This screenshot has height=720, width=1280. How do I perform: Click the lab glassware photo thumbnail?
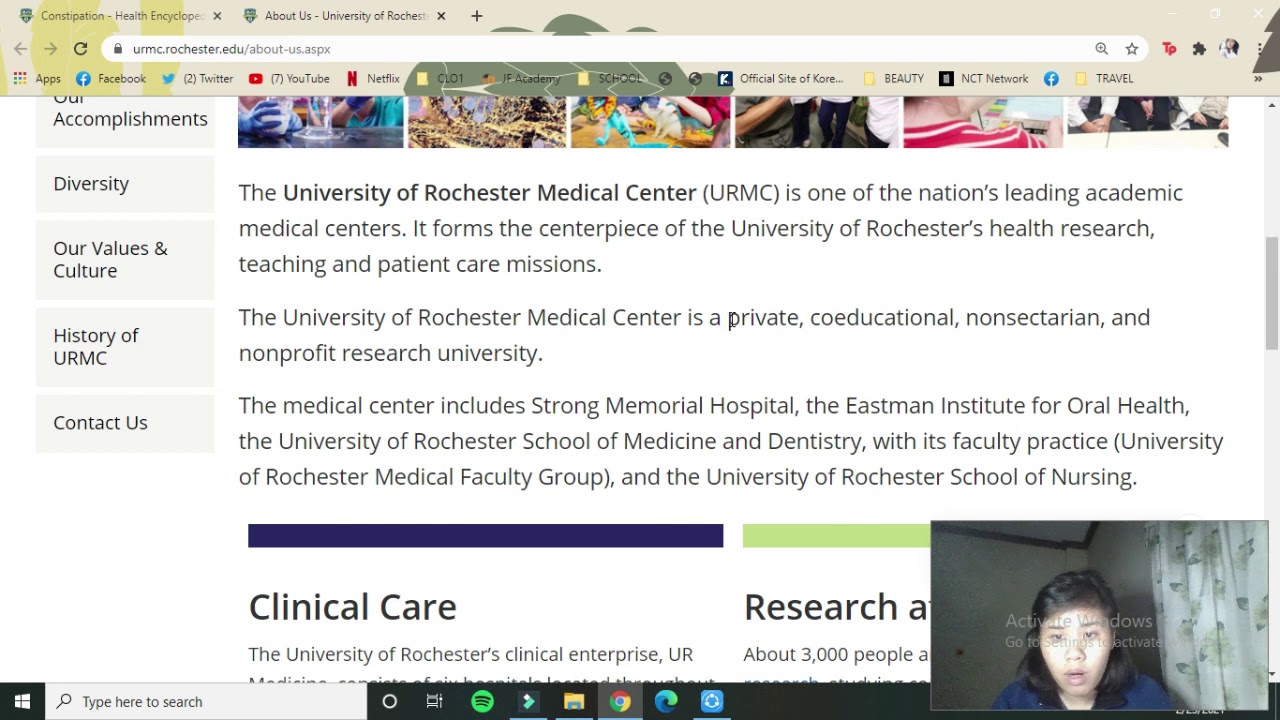[320, 122]
